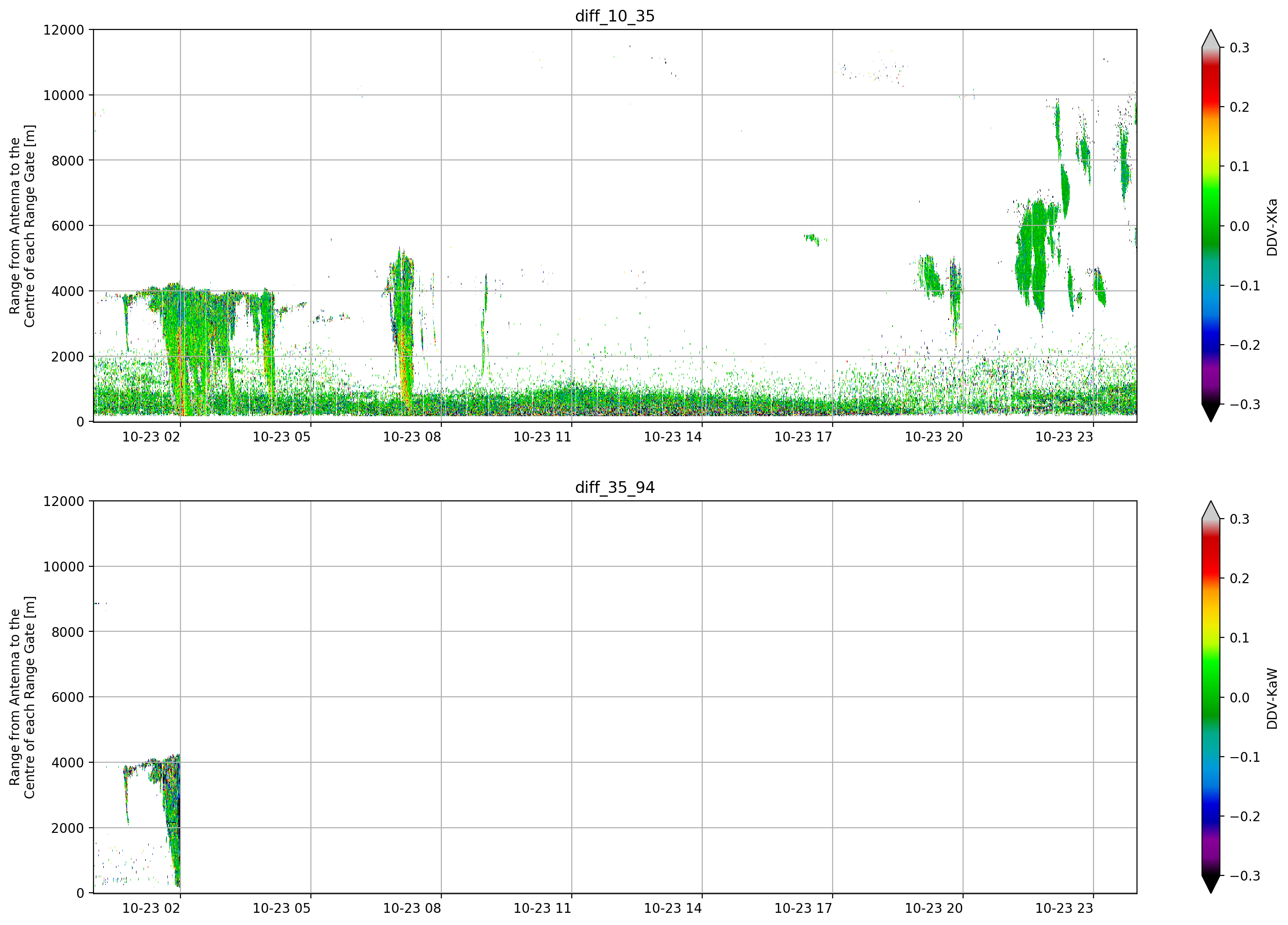Click the blue -0.2 region on the DDV-XKa colorbar
The image size is (1288, 925).
[x=1211, y=345]
